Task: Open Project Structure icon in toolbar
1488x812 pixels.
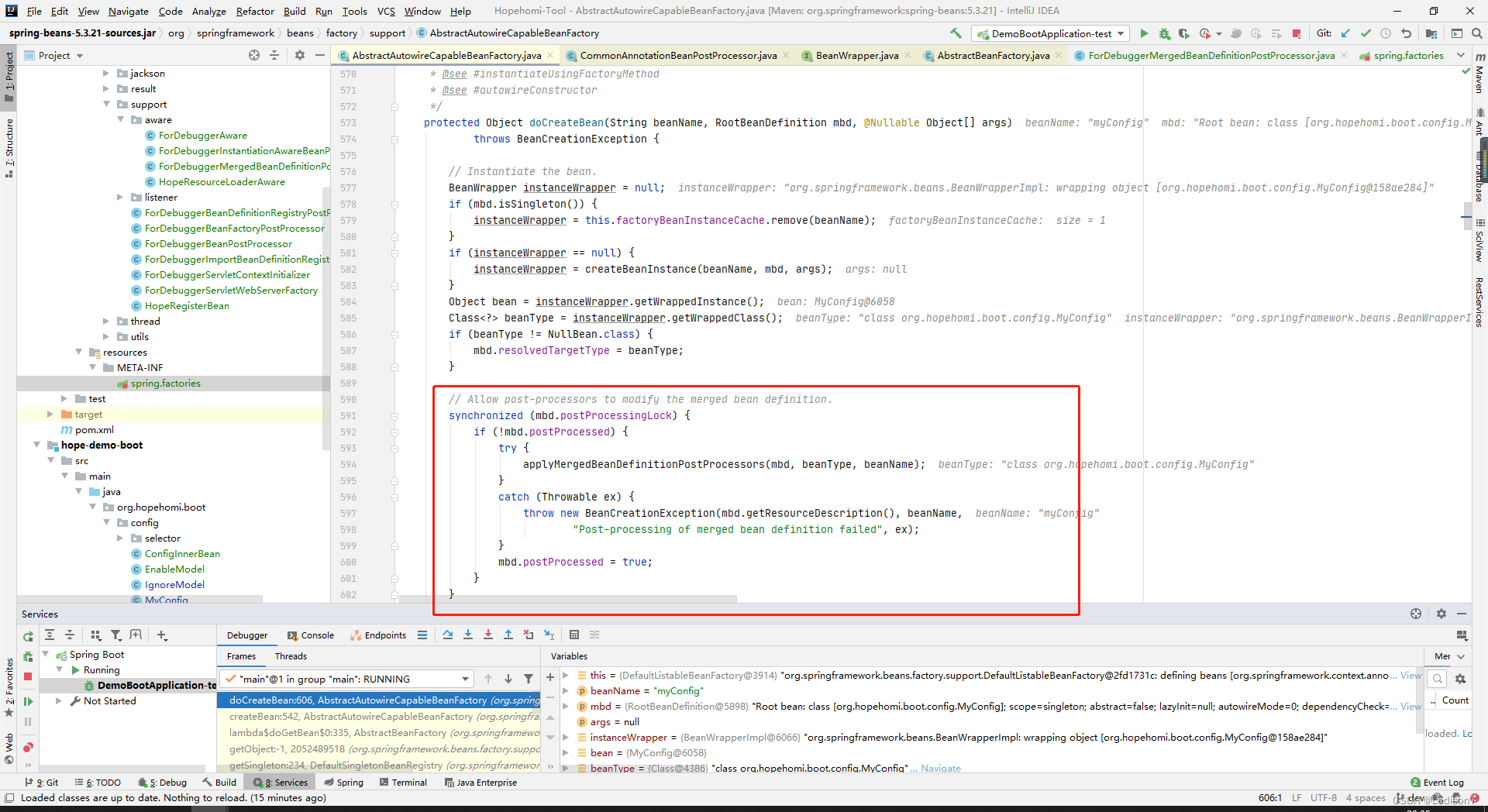Action: coord(1431,33)
